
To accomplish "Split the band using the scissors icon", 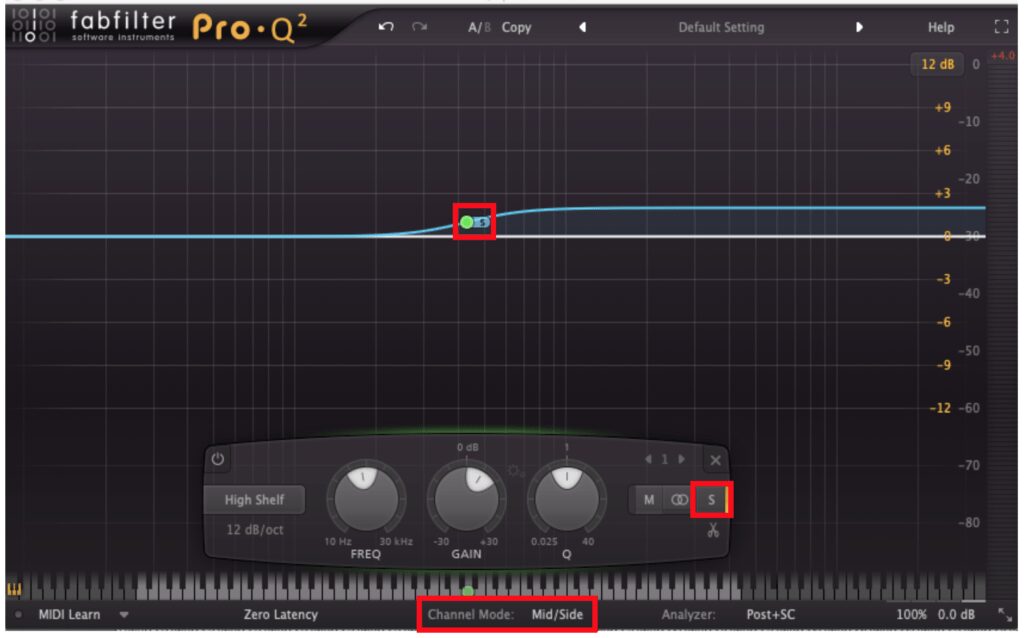I will coord(712,530).
